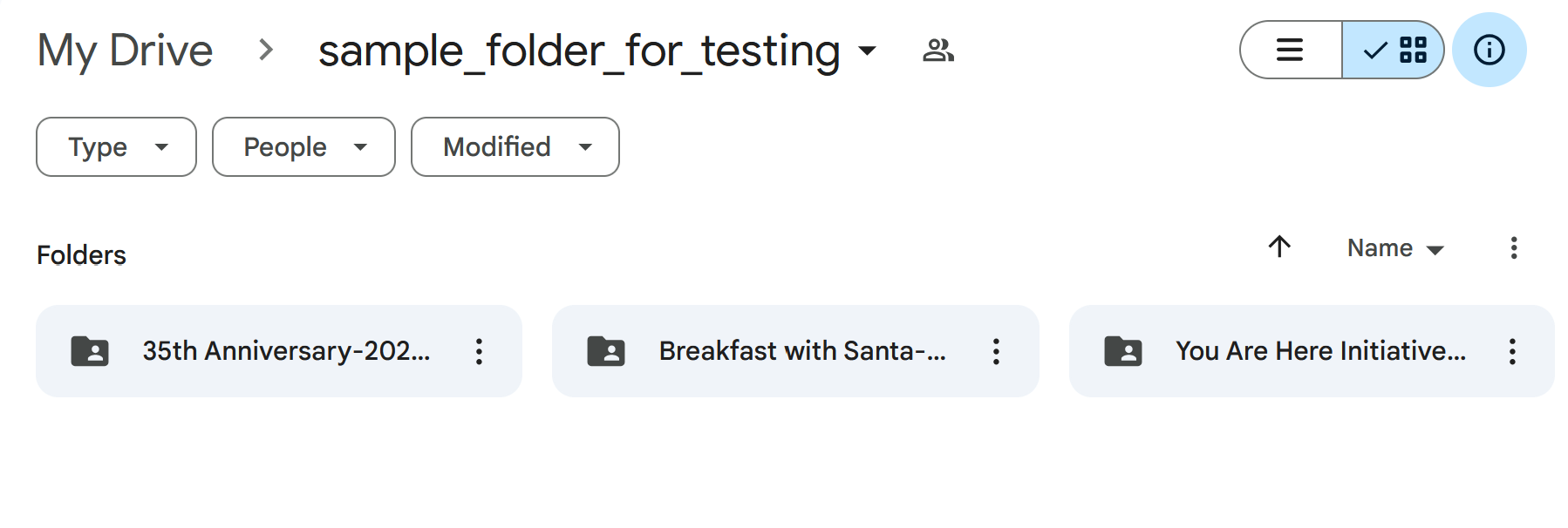Reverse sort direction with the arrow icon
The height and width of the screenshot is (528, 1568).
pos(1279,247)
